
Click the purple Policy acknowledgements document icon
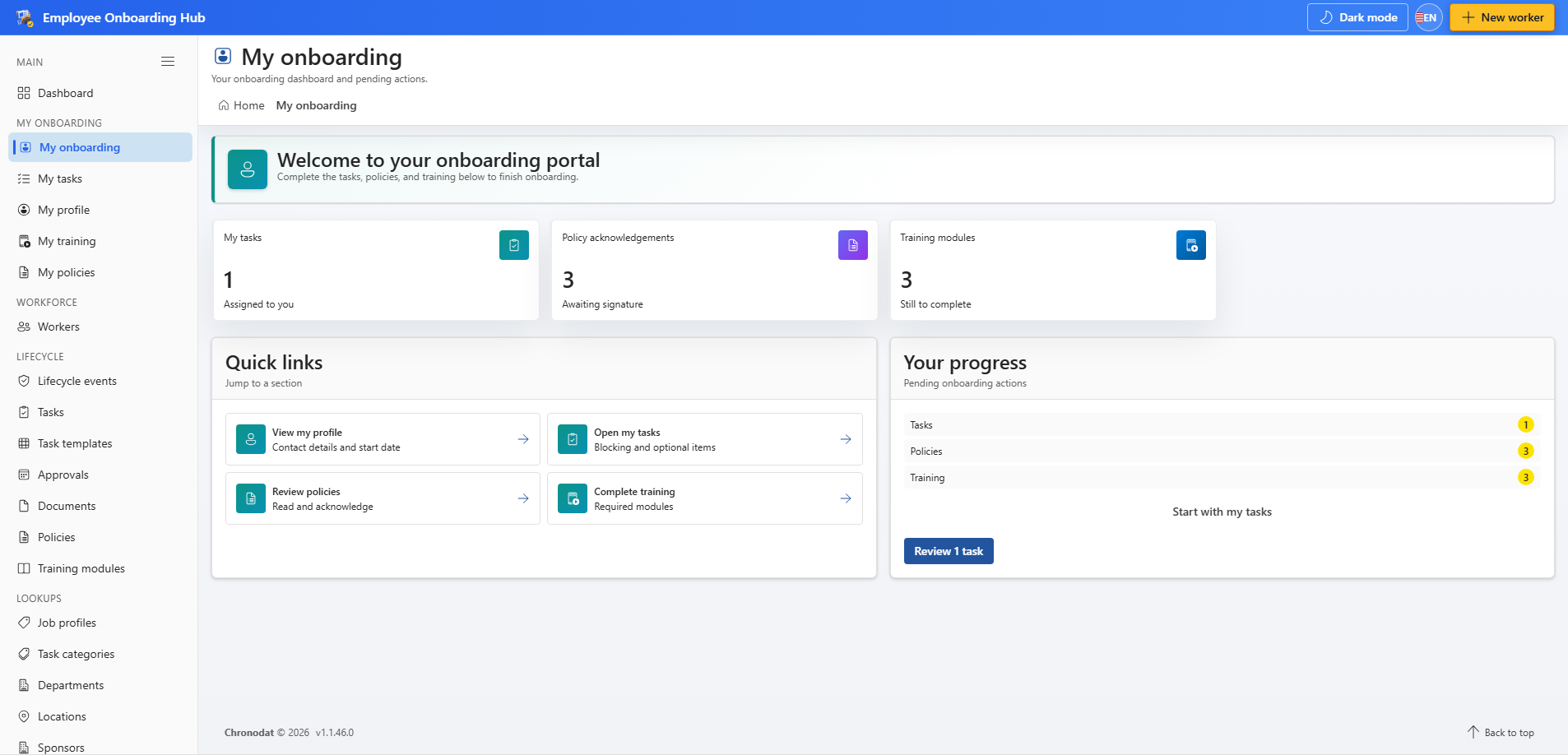tap(853, 245)
